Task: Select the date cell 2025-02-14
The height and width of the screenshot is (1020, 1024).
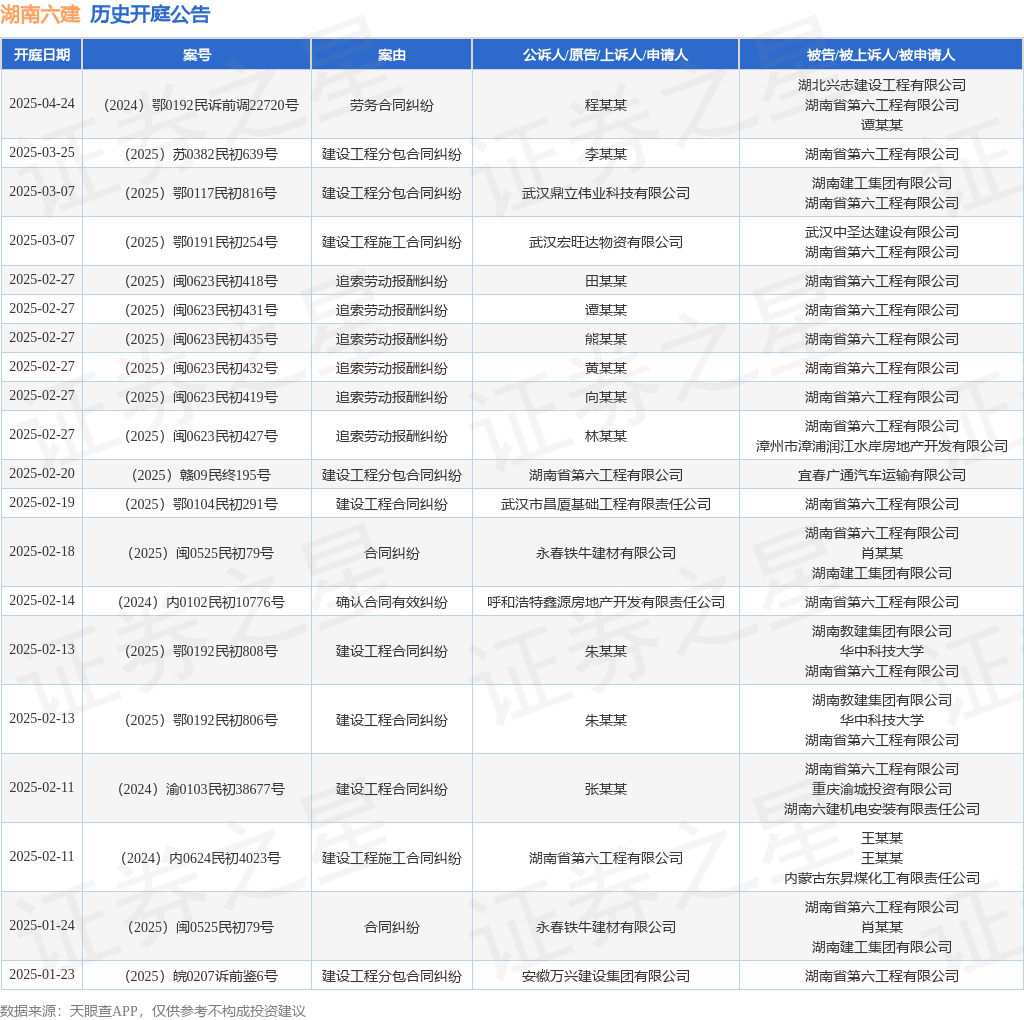Action: [42, 601]
